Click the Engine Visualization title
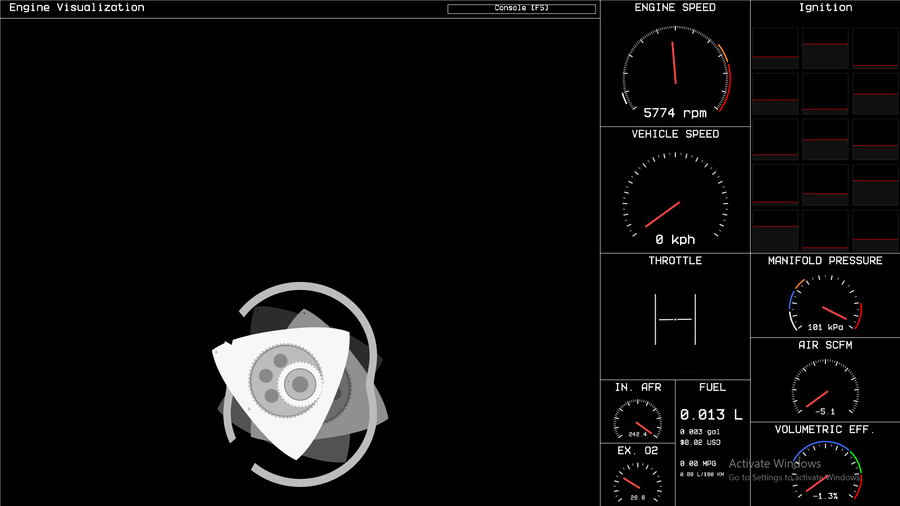900x506 pixels. [77, 7]
